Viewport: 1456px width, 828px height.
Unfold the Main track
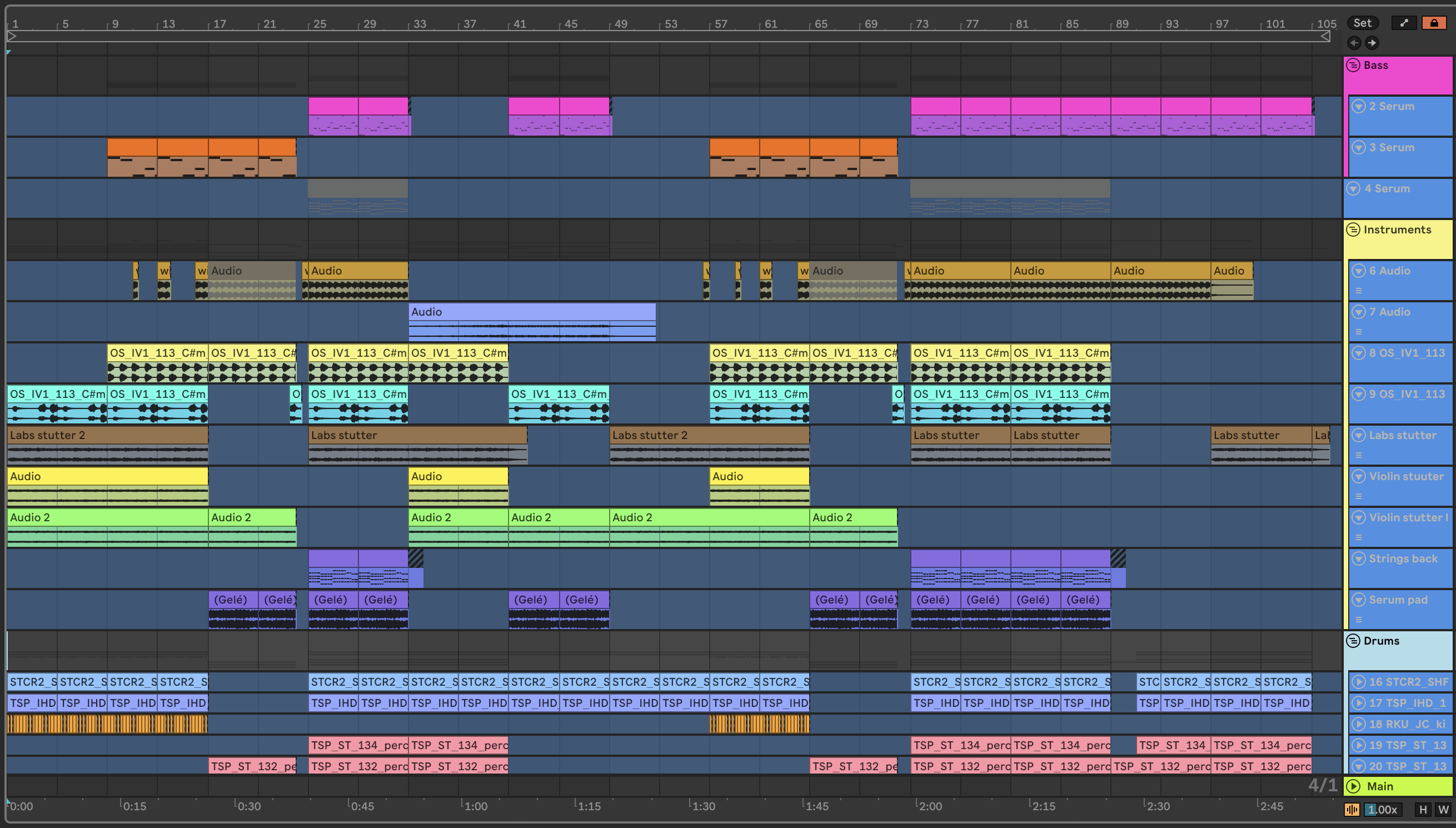click(1353, 786)
